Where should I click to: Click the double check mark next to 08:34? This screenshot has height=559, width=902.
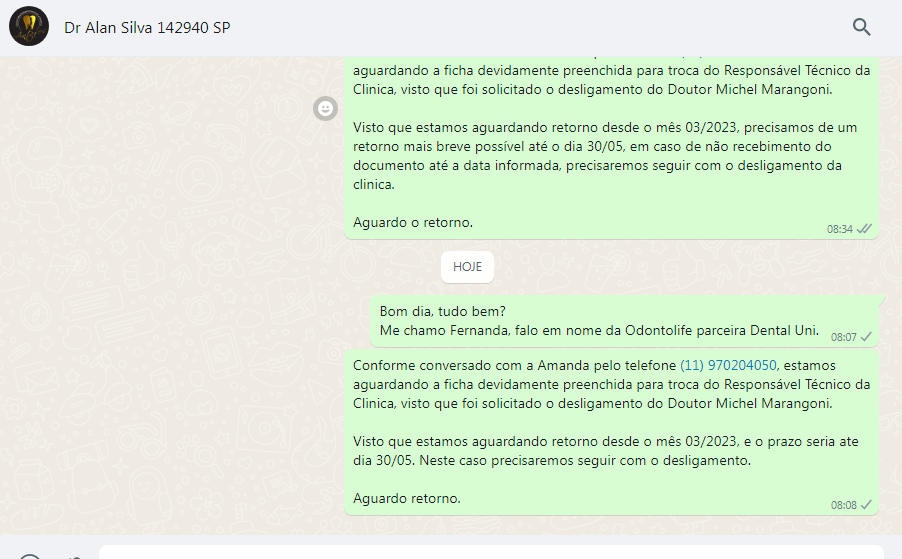tap(864, 229)
